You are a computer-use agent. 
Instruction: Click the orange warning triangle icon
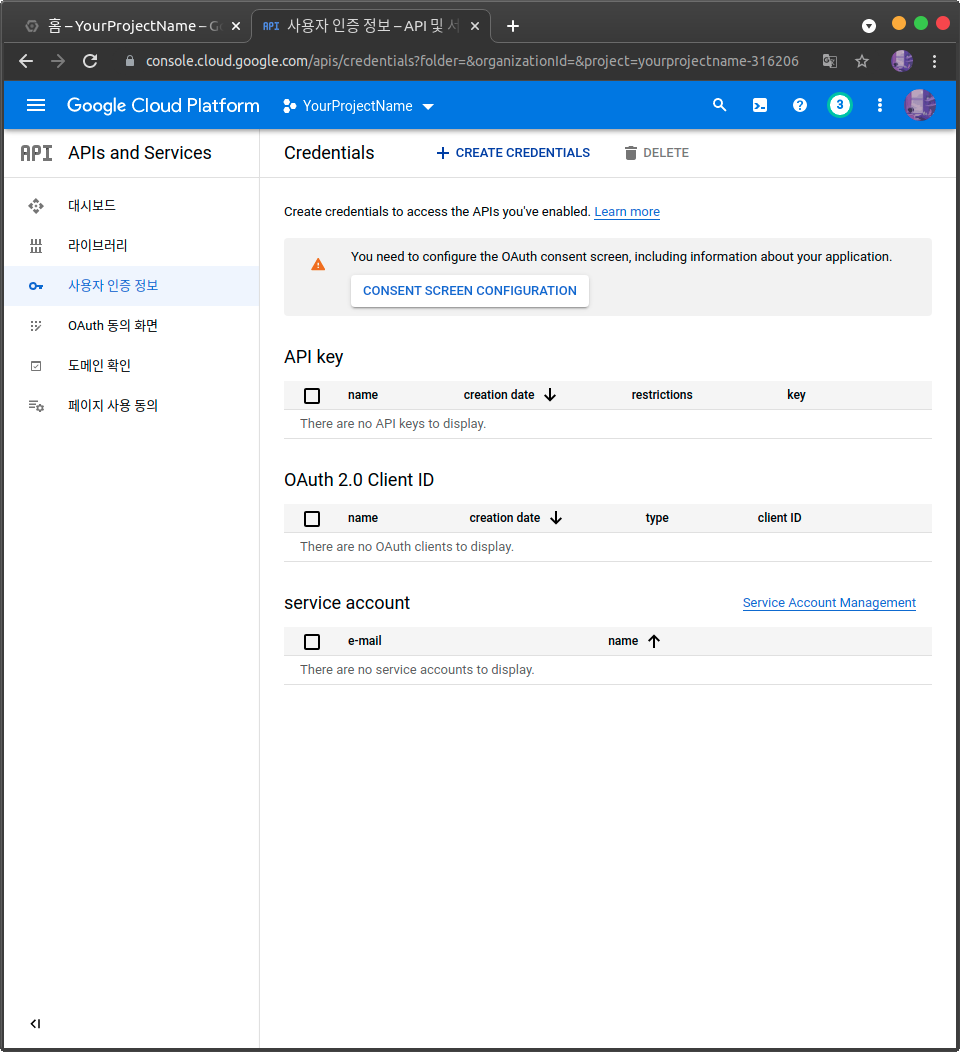tap(318, 264)
